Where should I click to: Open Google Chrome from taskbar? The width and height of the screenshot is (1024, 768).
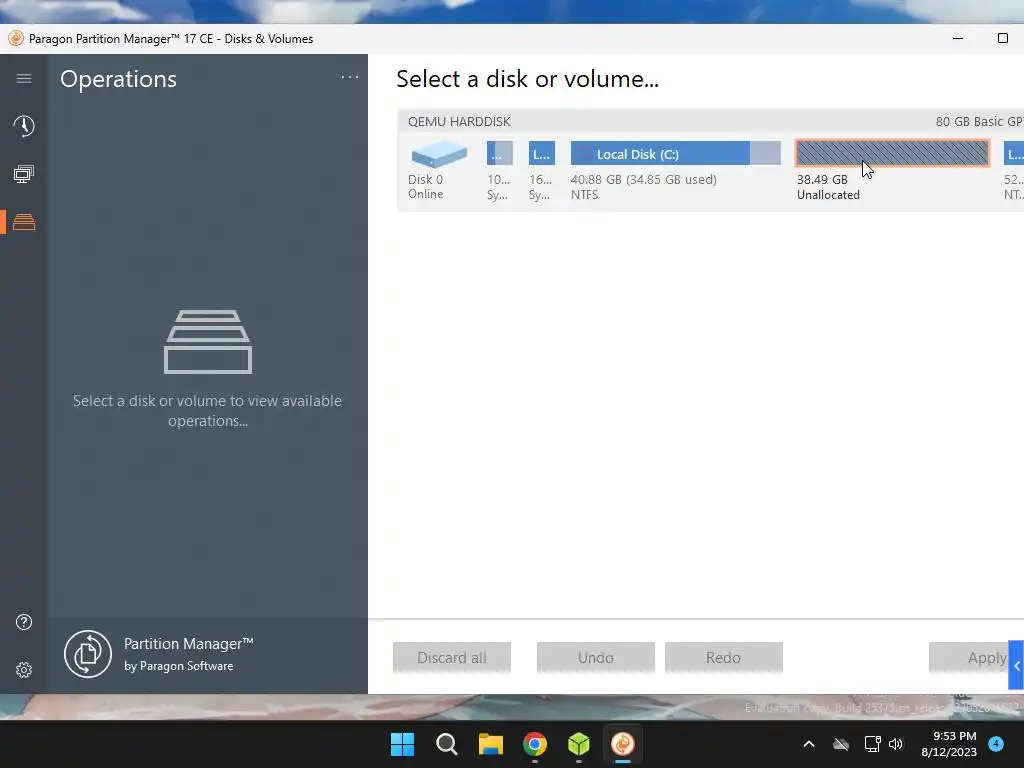(x=535, y=744)
